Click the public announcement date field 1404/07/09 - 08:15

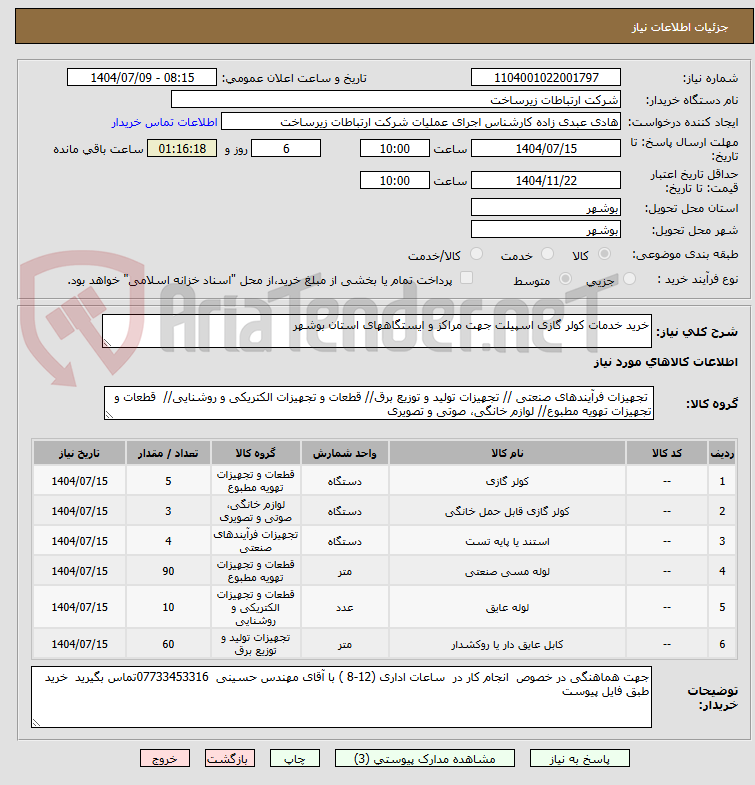(x=142, y=78)
